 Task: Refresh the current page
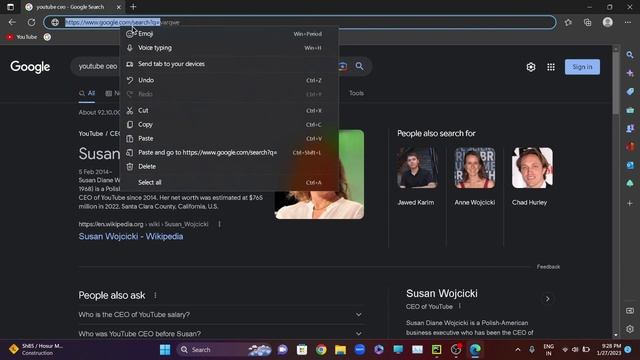pos(31,22)
